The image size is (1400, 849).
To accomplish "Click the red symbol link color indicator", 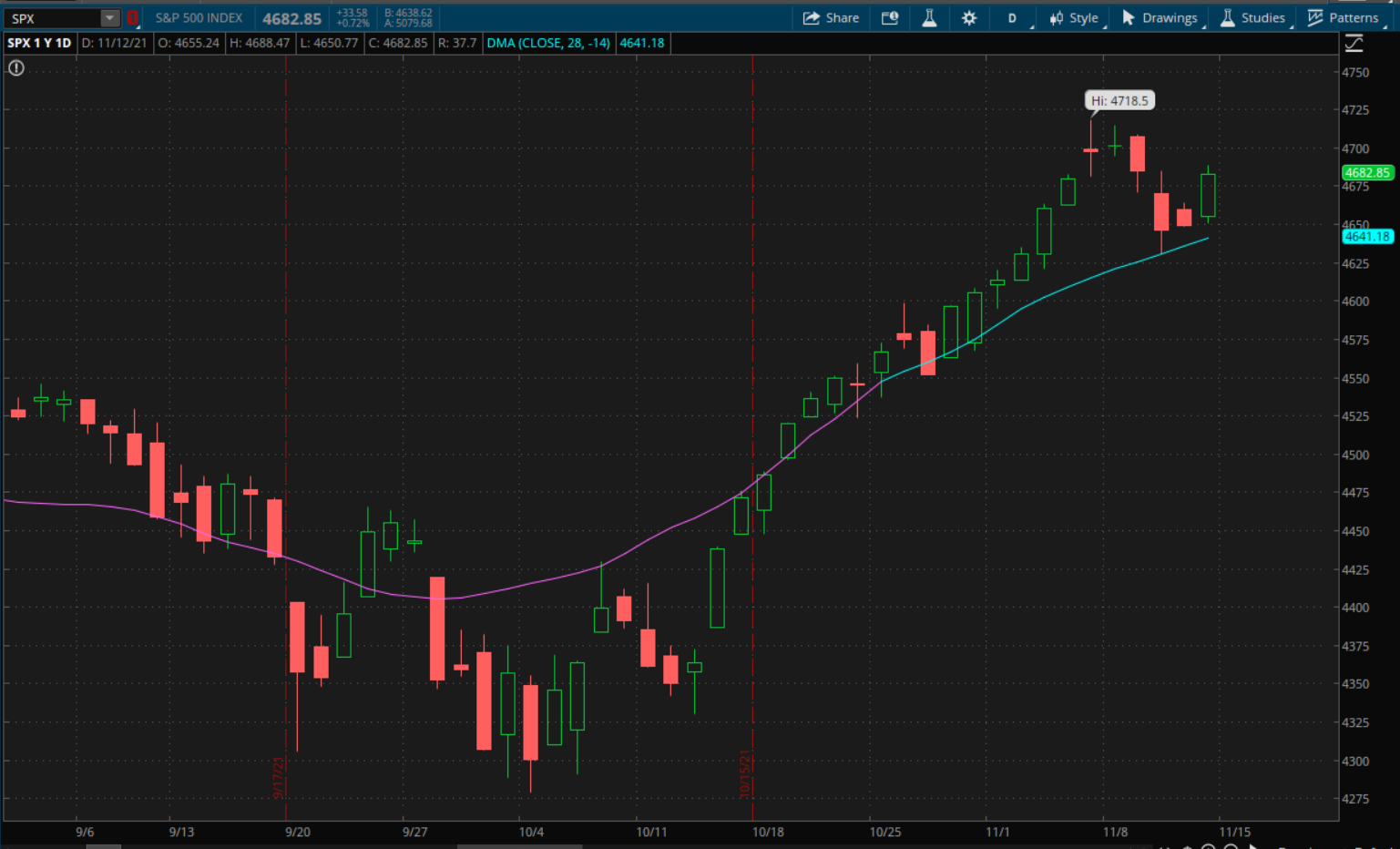I will (x=133, y=18).
